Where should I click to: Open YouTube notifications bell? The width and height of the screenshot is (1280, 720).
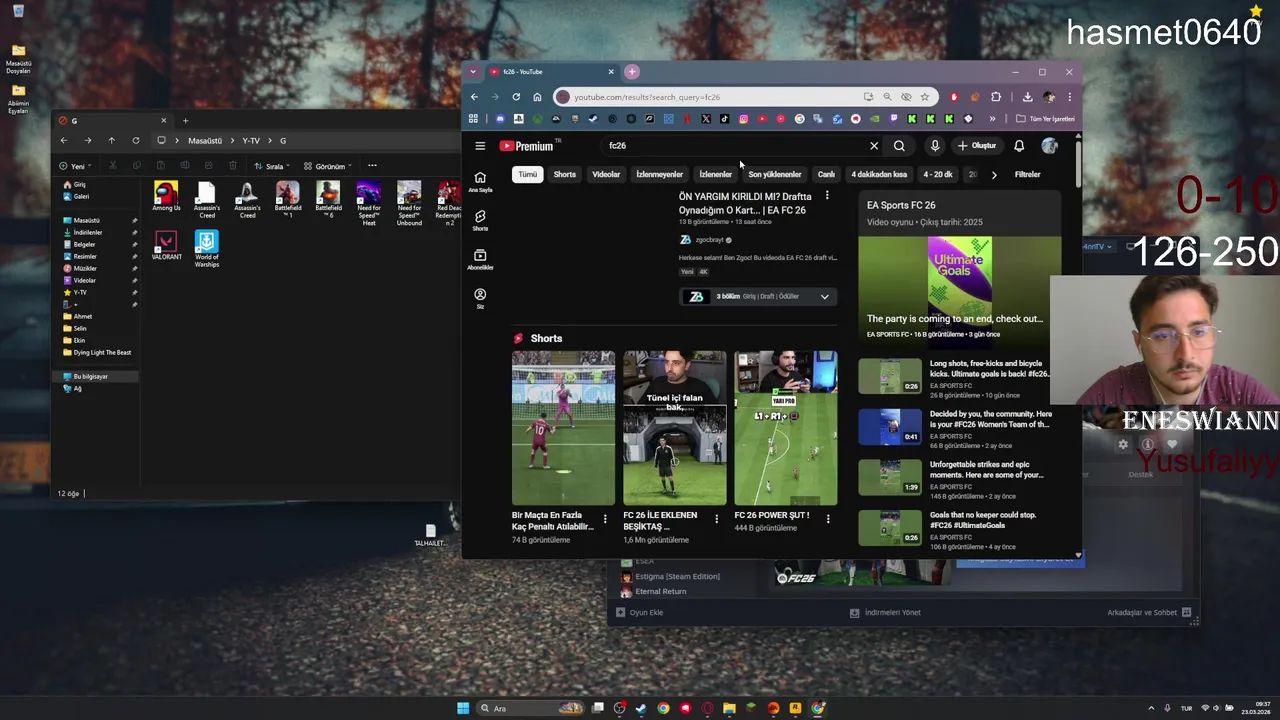1019,146
